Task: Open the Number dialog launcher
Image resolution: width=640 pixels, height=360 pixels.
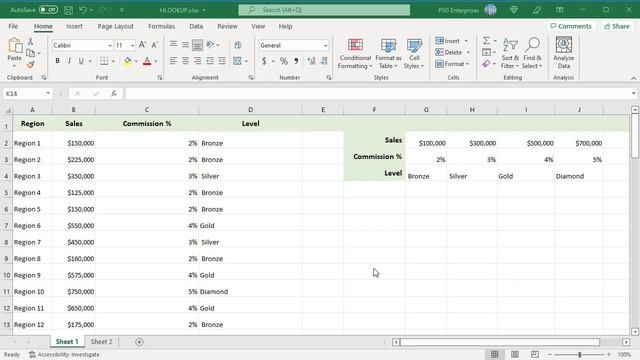Action: click(329, 78)
